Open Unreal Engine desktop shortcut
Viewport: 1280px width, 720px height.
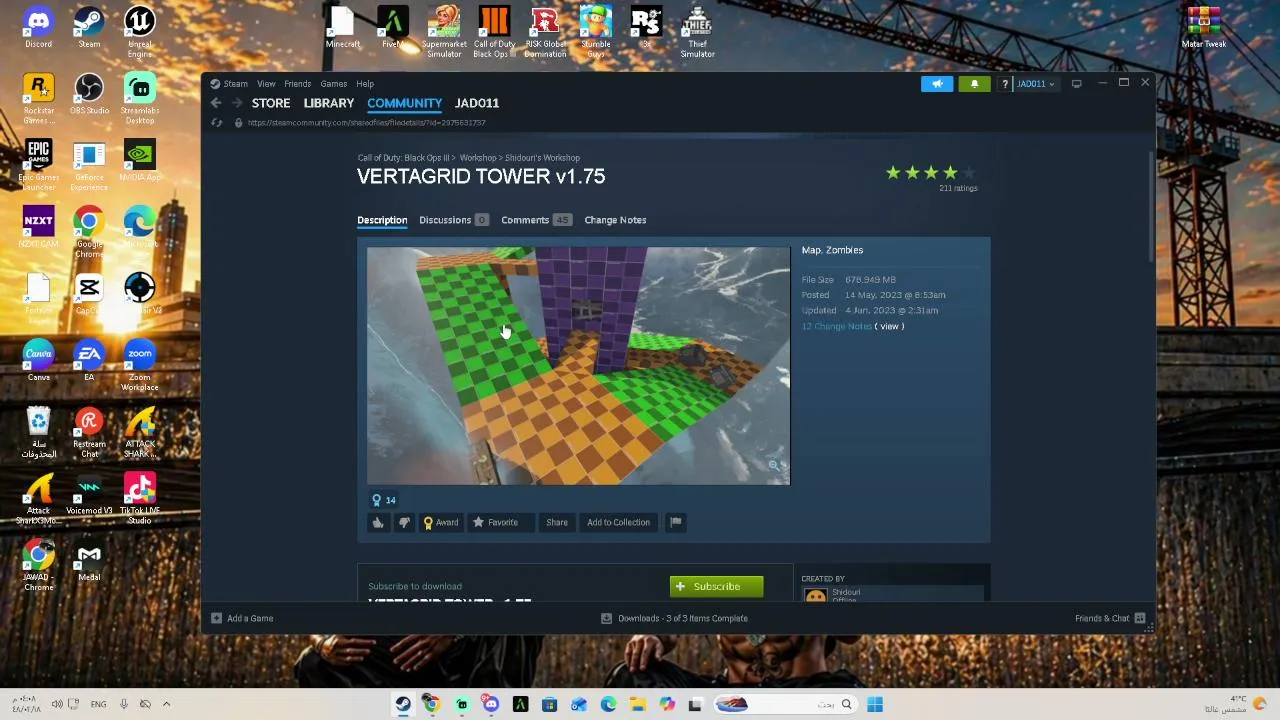pos(140,33)
